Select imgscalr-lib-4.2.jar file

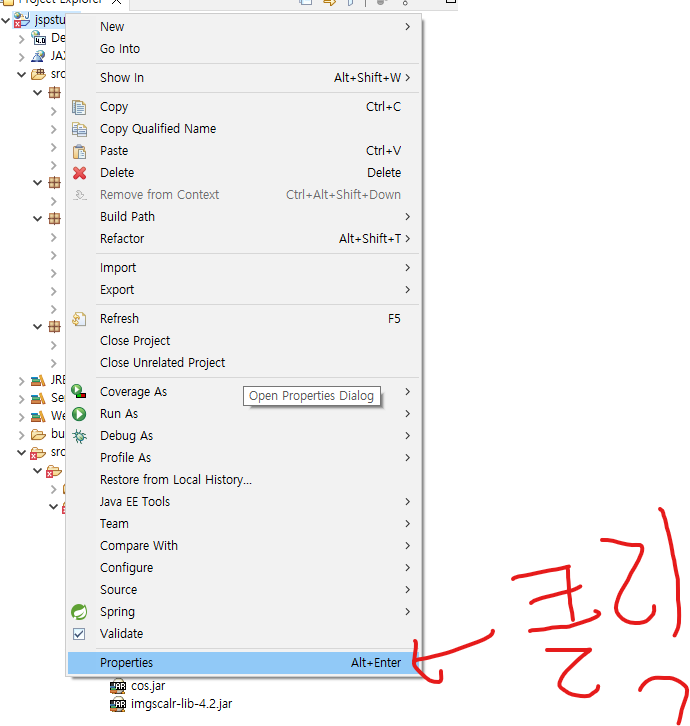(182, 704)
